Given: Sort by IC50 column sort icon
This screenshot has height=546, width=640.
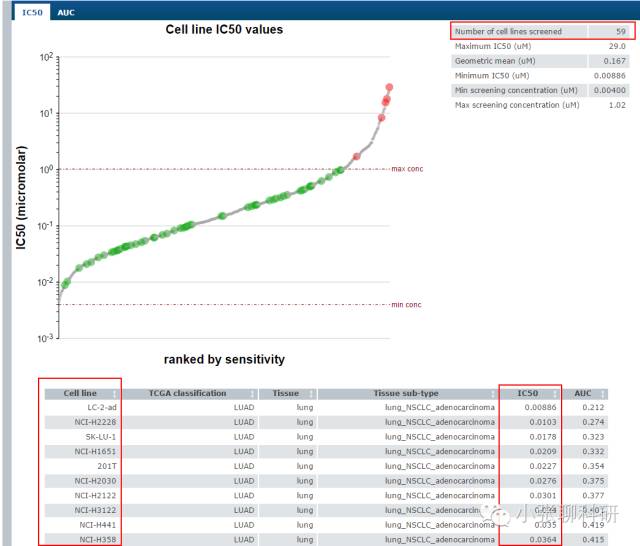Looking at the screenshot, I should tap(555, 394).
